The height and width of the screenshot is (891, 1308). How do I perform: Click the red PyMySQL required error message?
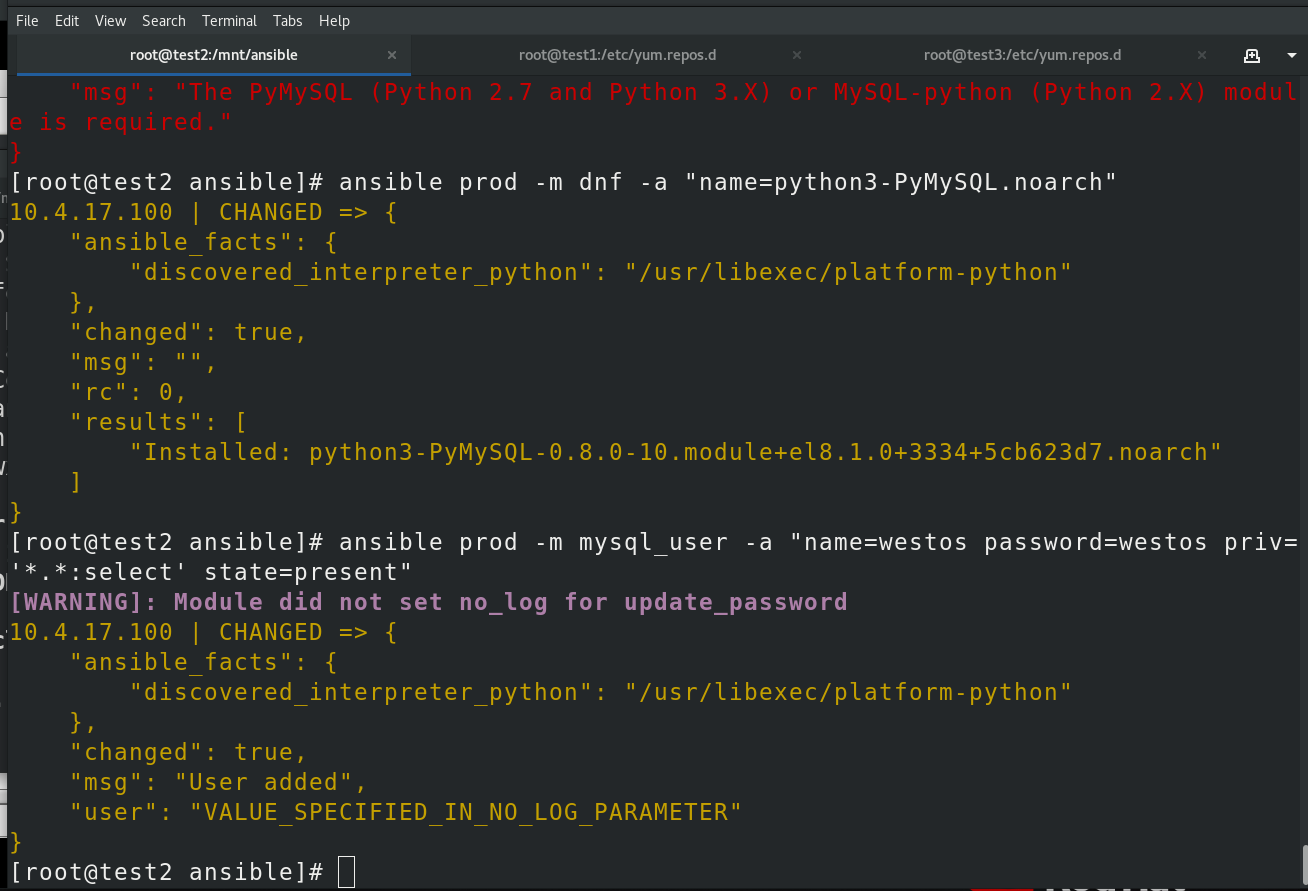point(654,107)
